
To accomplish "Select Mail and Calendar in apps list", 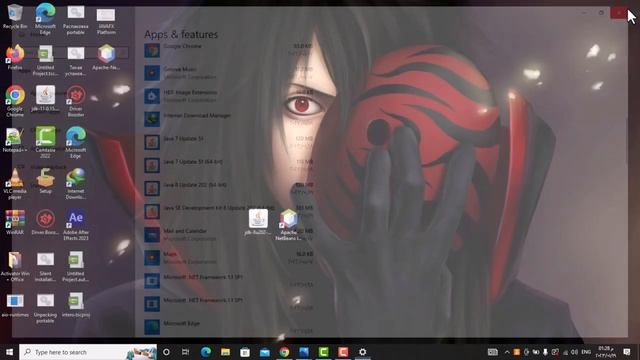I will (x=229, y=234).
